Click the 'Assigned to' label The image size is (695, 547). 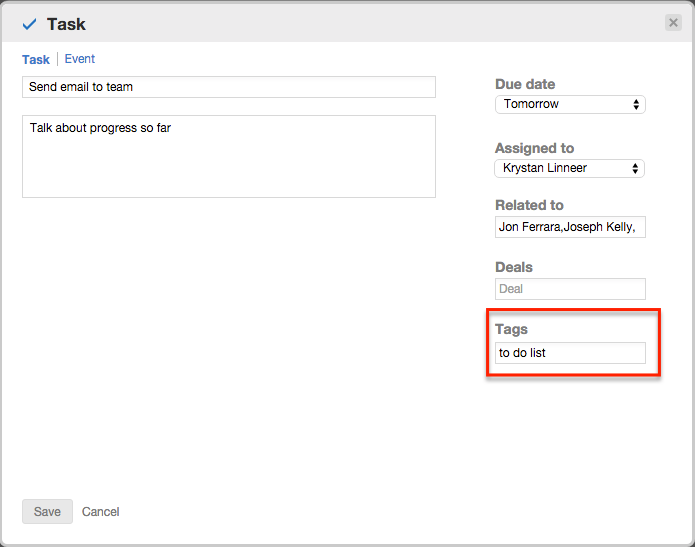534,148
